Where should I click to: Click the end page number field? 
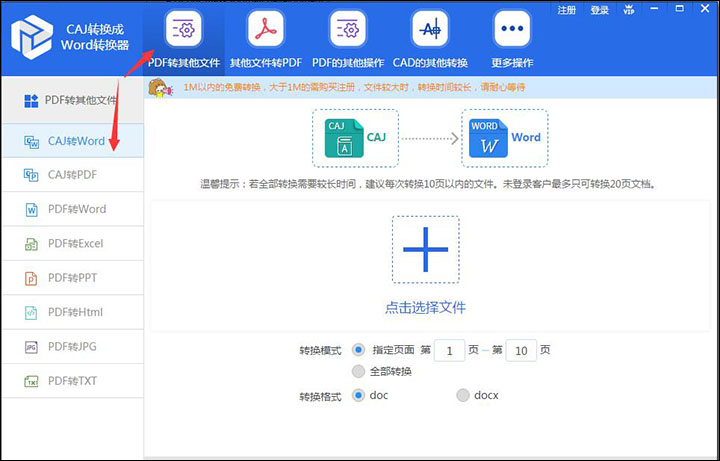(521, 351)
